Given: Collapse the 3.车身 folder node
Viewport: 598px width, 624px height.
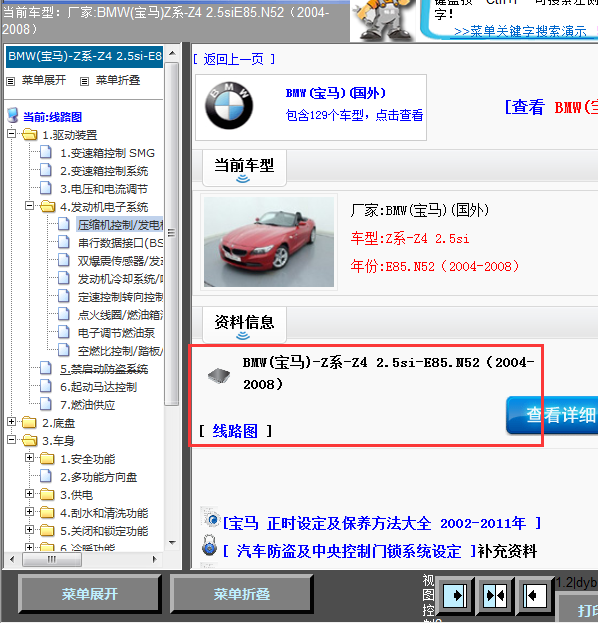Looking at the screenshot, I should tap(12, 440).
